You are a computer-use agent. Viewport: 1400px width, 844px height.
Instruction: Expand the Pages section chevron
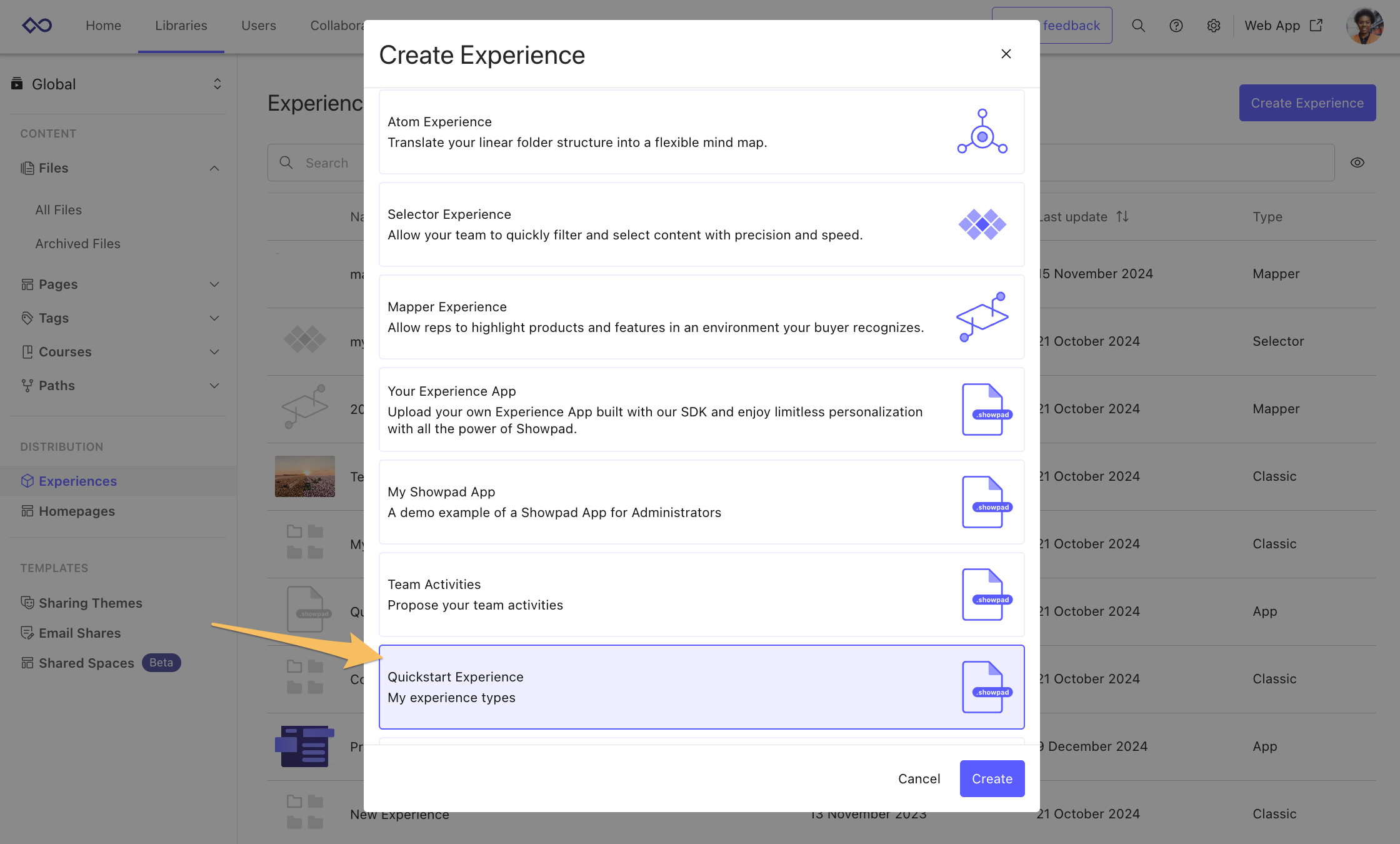[214, 284]
